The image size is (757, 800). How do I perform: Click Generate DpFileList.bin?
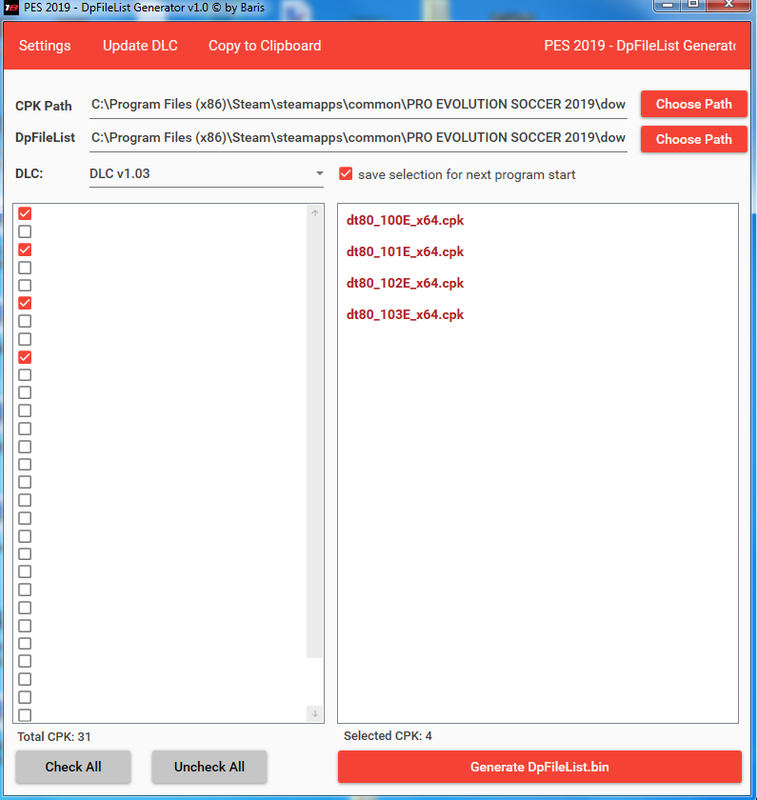tap(540, 766)
